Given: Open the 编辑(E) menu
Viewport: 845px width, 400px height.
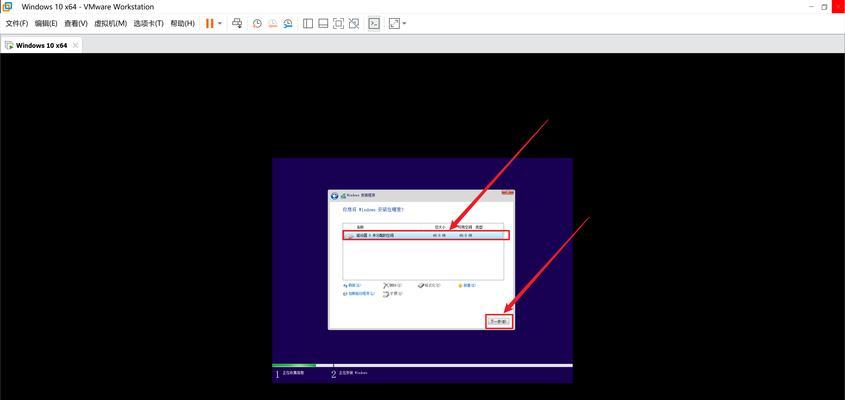Looking at the screenshot, I should (46, 24).
